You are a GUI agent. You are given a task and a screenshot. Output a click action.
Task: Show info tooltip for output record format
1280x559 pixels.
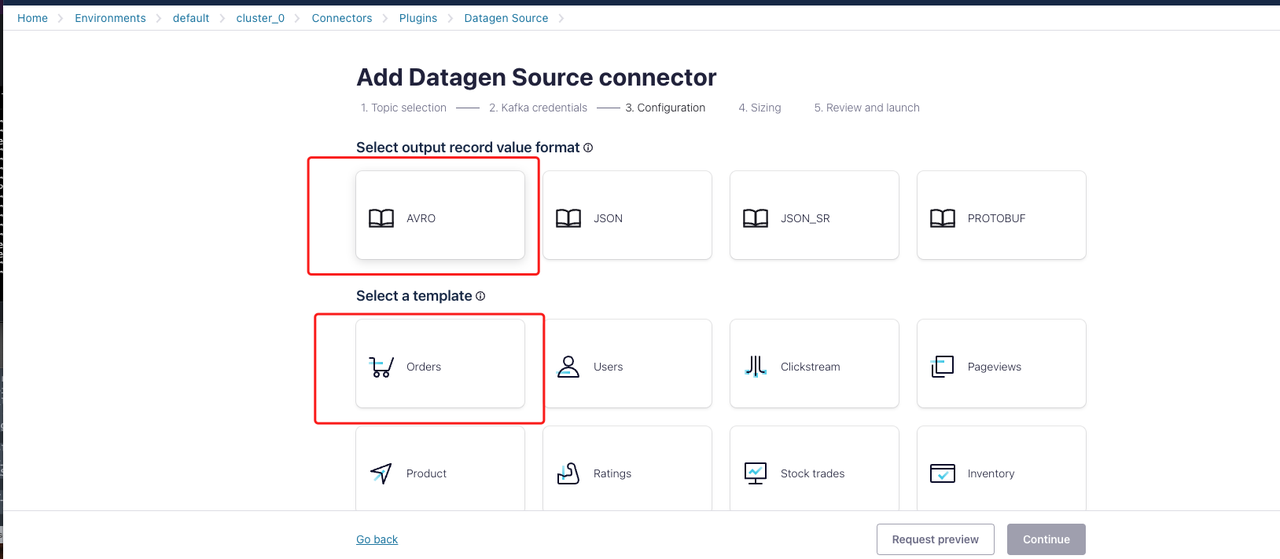pyautogui.click(x=588, y=148)
